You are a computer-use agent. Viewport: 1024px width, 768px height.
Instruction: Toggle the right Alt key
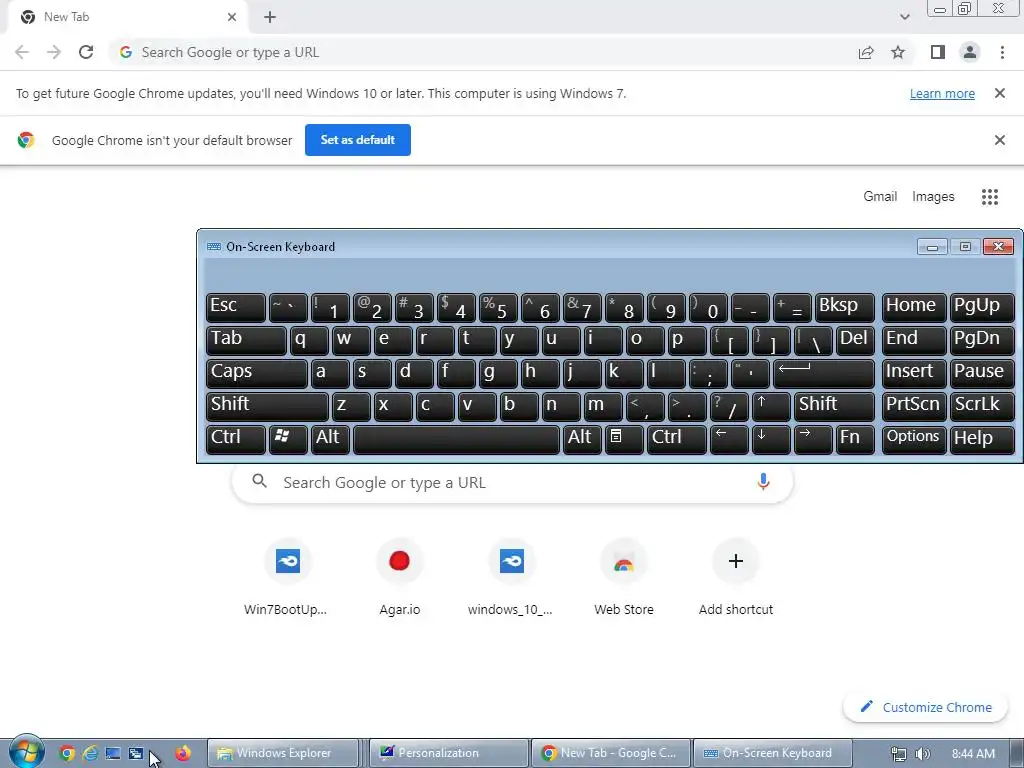click(x=582, y=438)
